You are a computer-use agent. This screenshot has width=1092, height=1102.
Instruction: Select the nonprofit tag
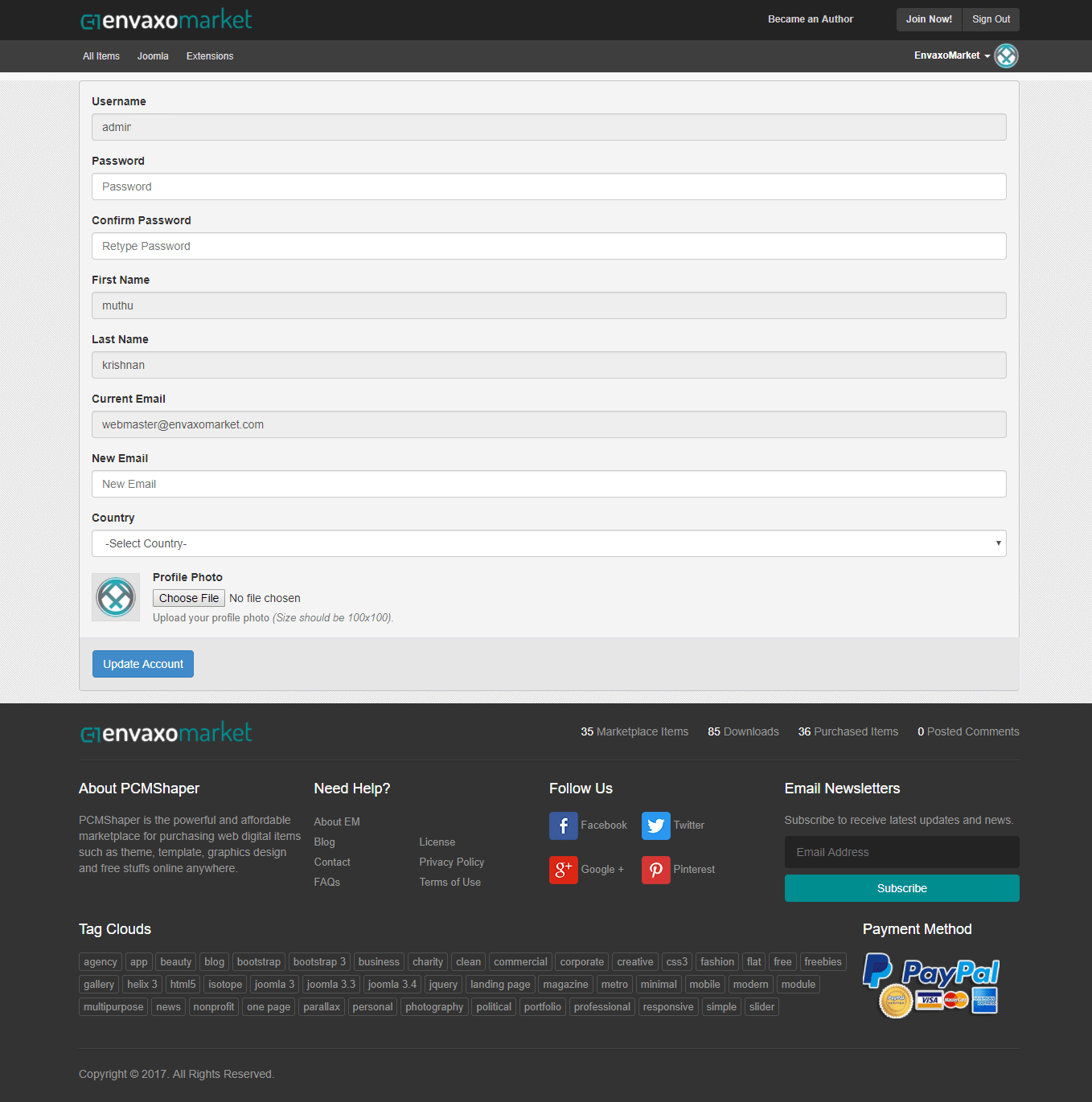[214, 1007]
